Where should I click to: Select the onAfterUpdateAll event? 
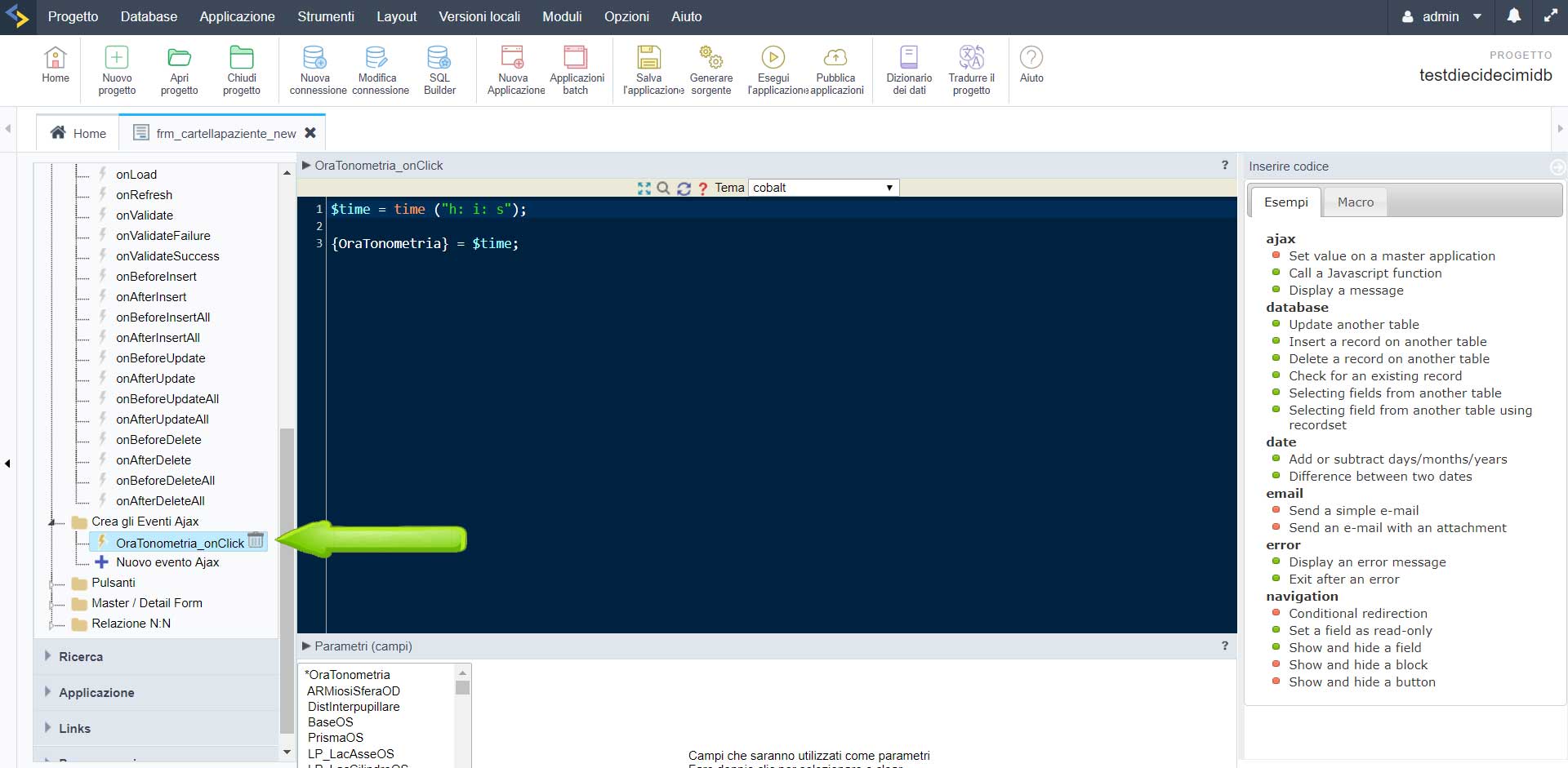[x=162, y=419]
